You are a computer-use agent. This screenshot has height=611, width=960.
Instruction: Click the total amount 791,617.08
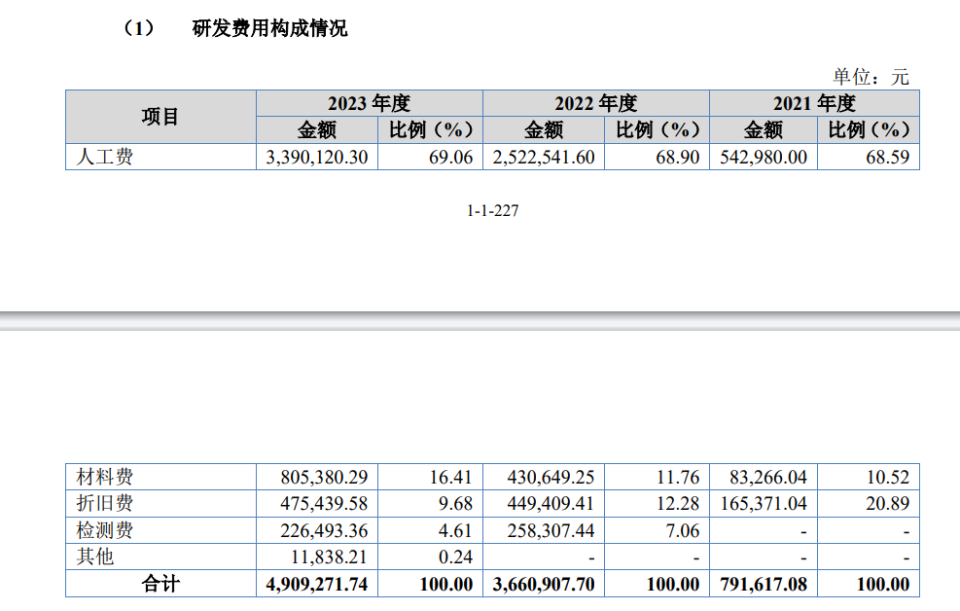763,584
